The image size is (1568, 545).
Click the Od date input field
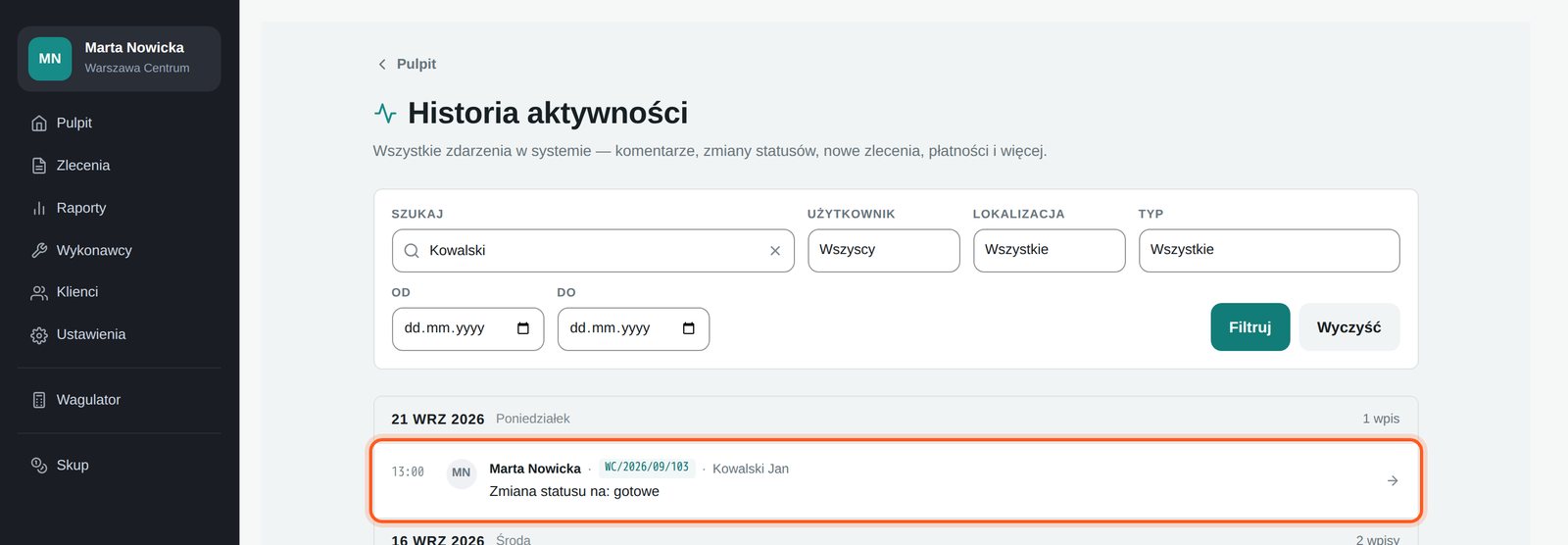tap(467, 329)
